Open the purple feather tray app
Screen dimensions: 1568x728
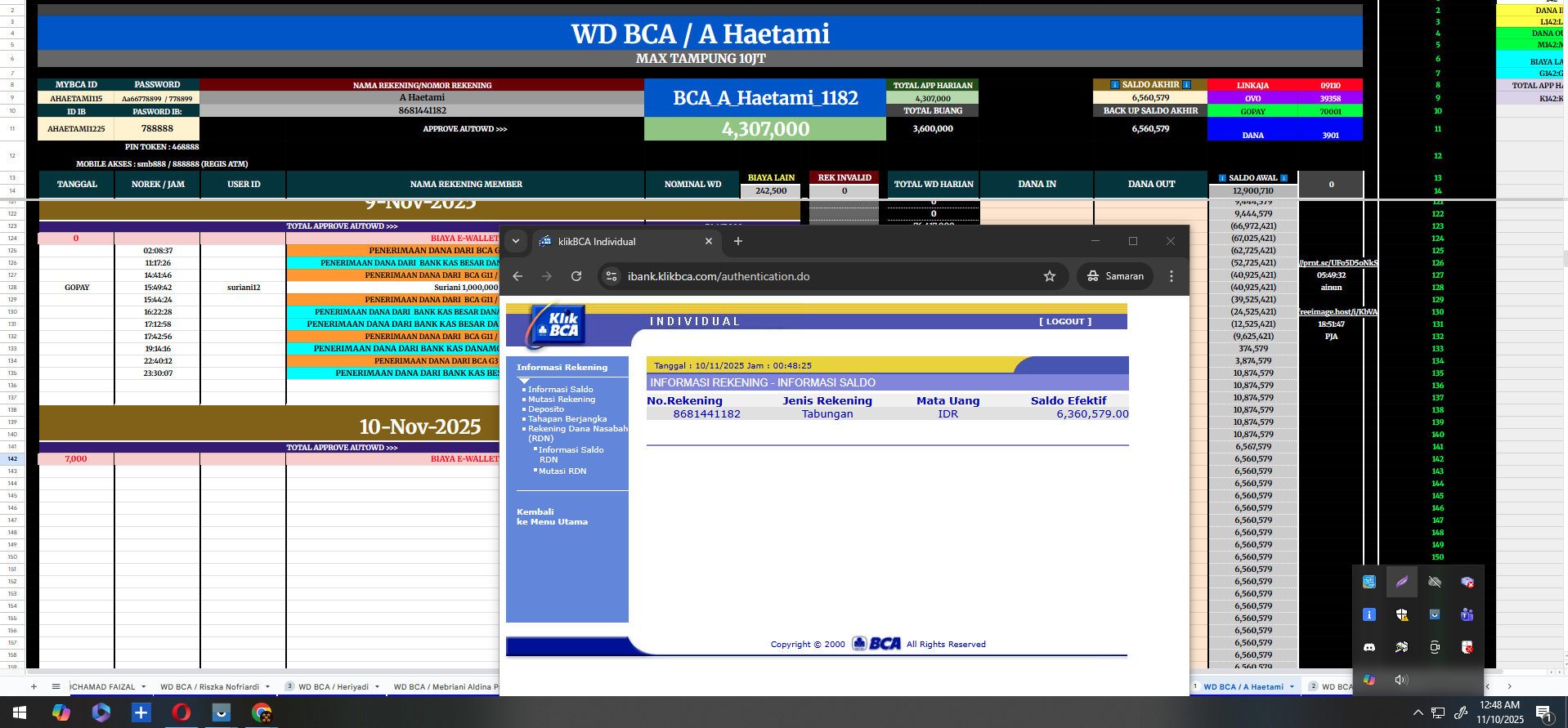pyautogui.click(x=1402, y=582)
